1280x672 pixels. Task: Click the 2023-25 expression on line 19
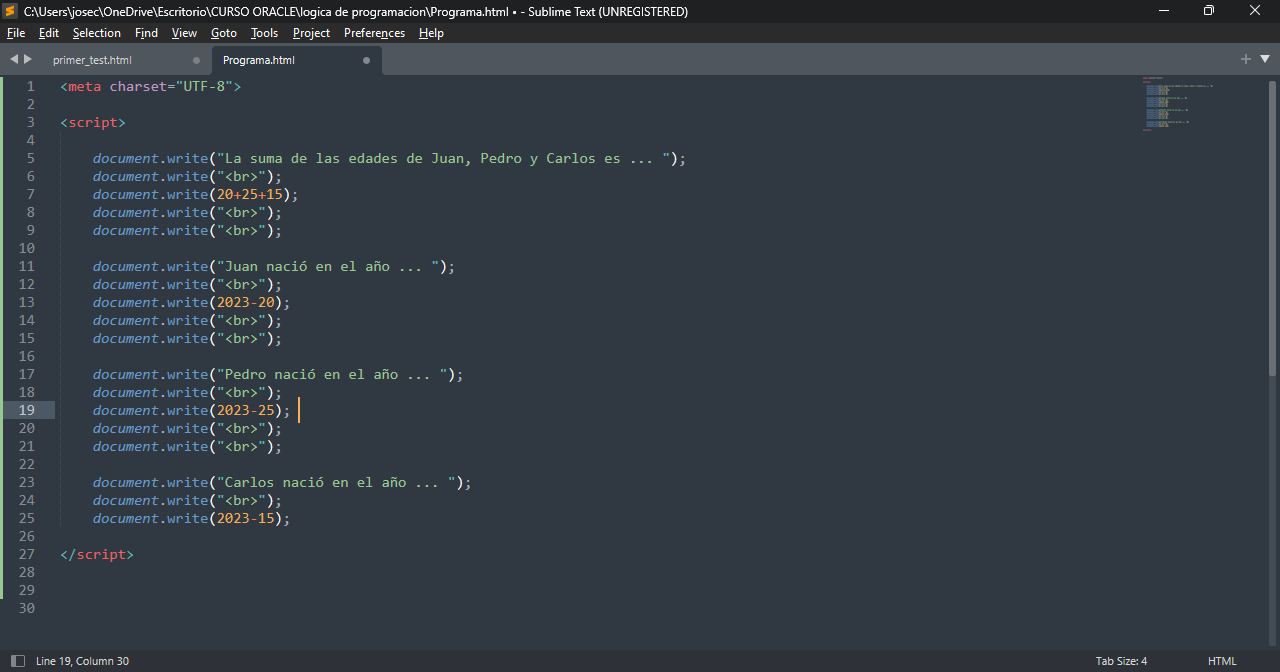point(246,411)
